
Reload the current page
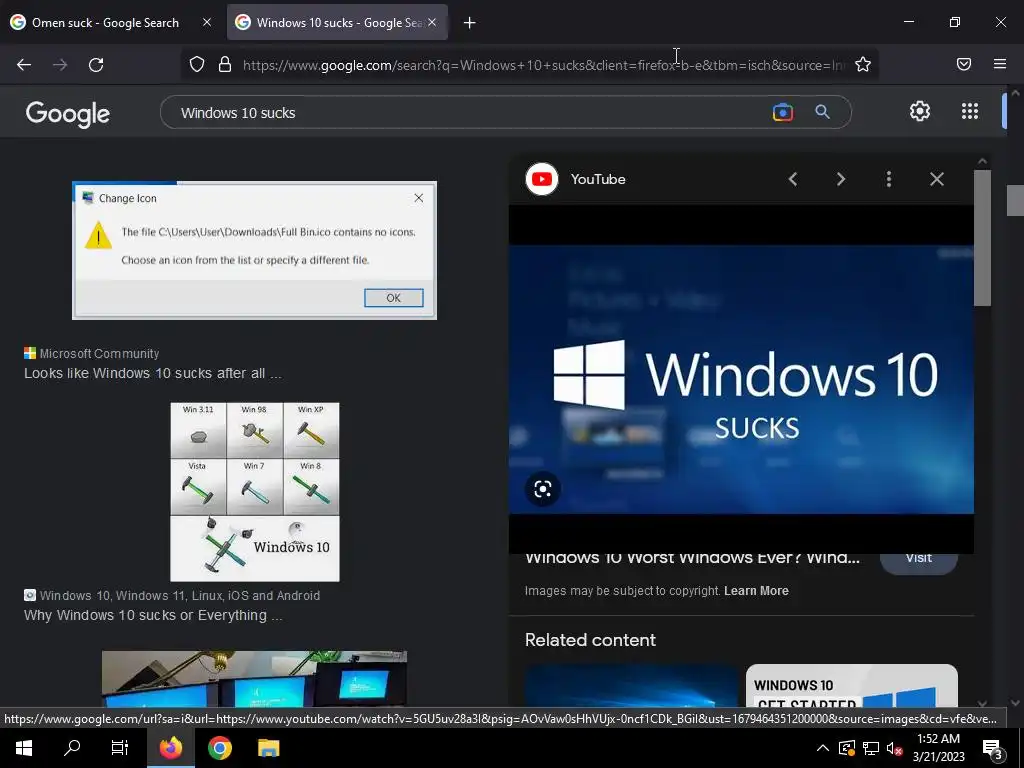(x=96, y=65)
